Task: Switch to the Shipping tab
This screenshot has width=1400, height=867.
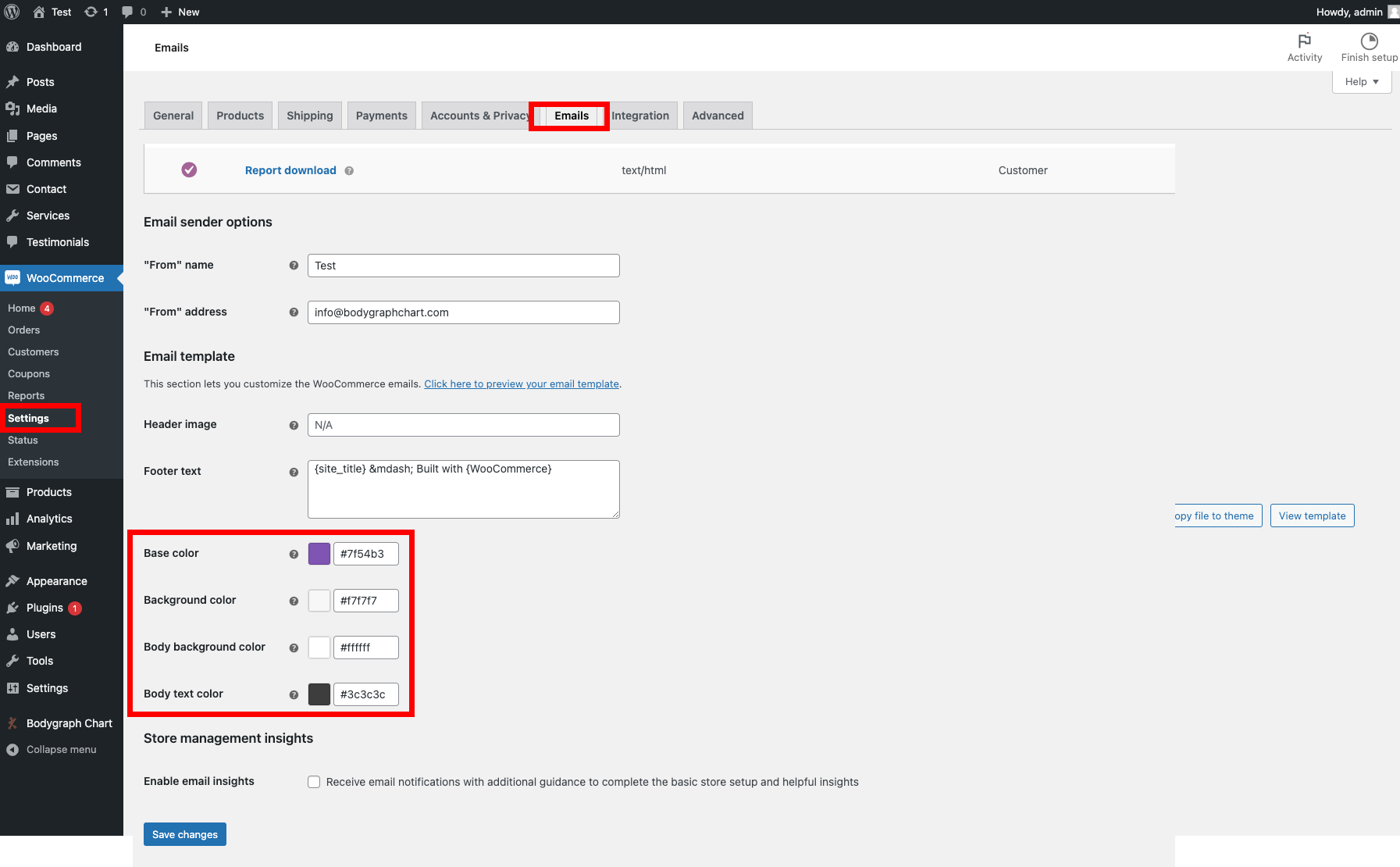Action: (x=310, y=116)
